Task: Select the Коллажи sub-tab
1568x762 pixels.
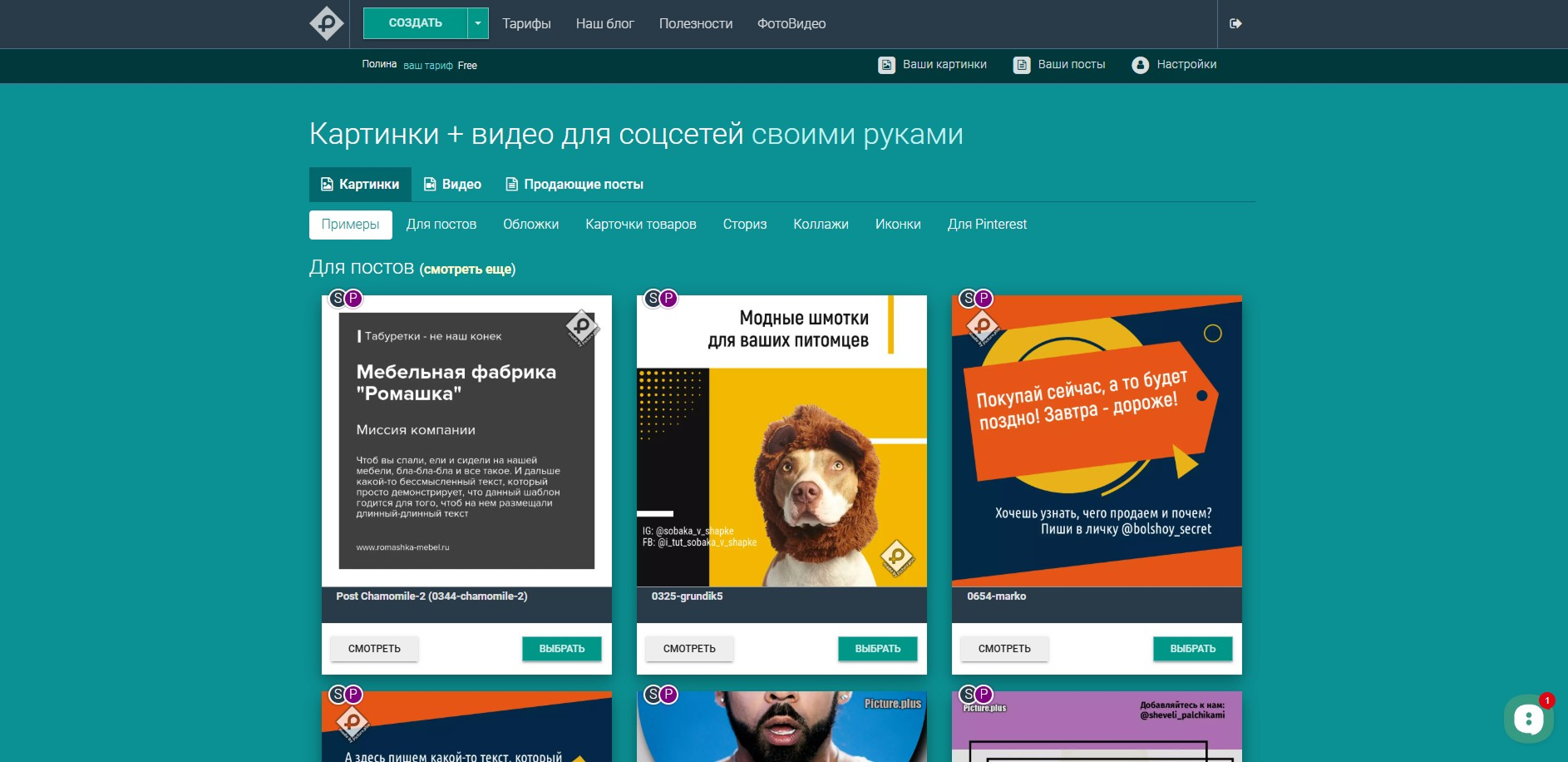Action: coord(821,225)
